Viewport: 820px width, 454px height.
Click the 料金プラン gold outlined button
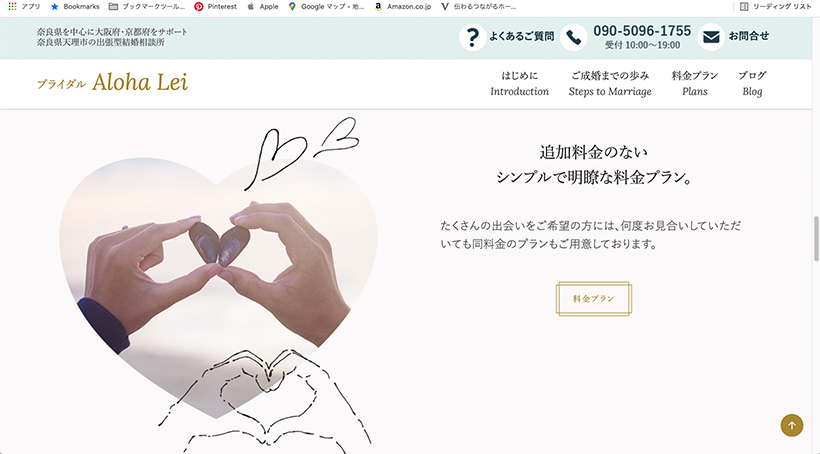tap(594, 299)
